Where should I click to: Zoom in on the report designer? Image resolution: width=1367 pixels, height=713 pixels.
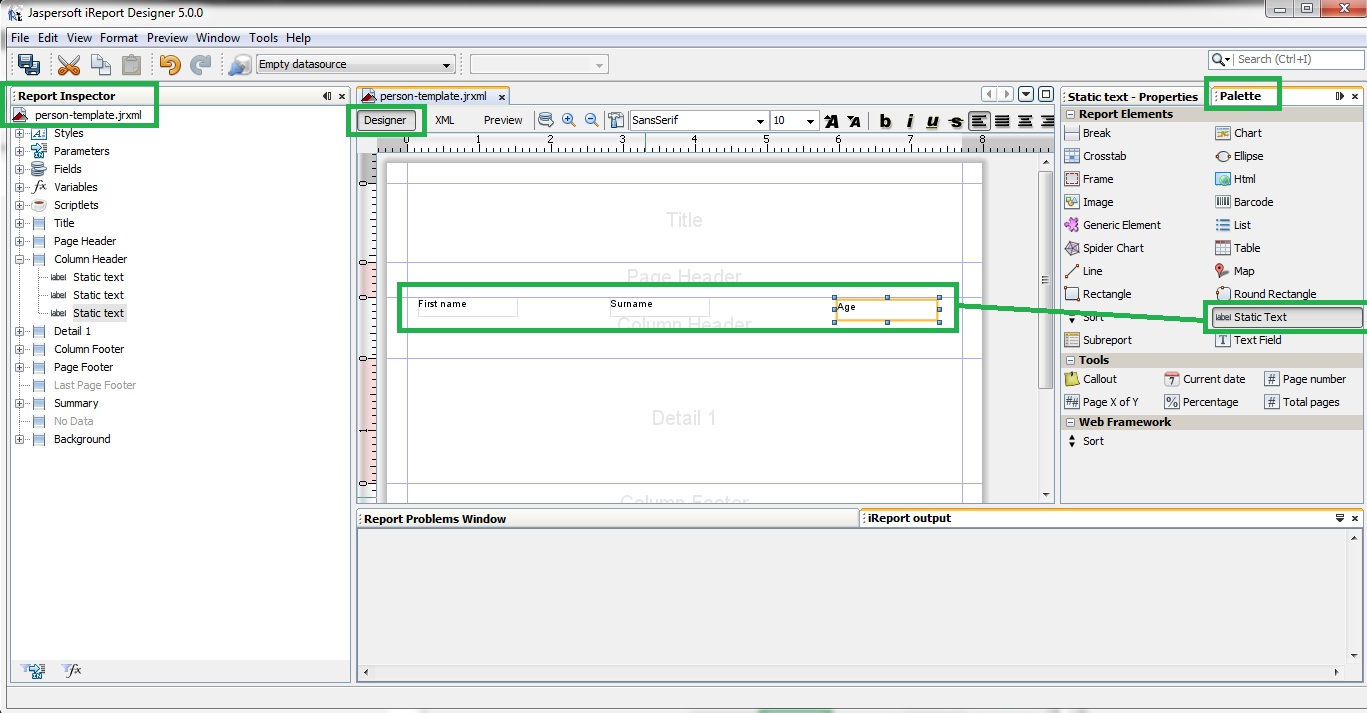coord(568,120)
